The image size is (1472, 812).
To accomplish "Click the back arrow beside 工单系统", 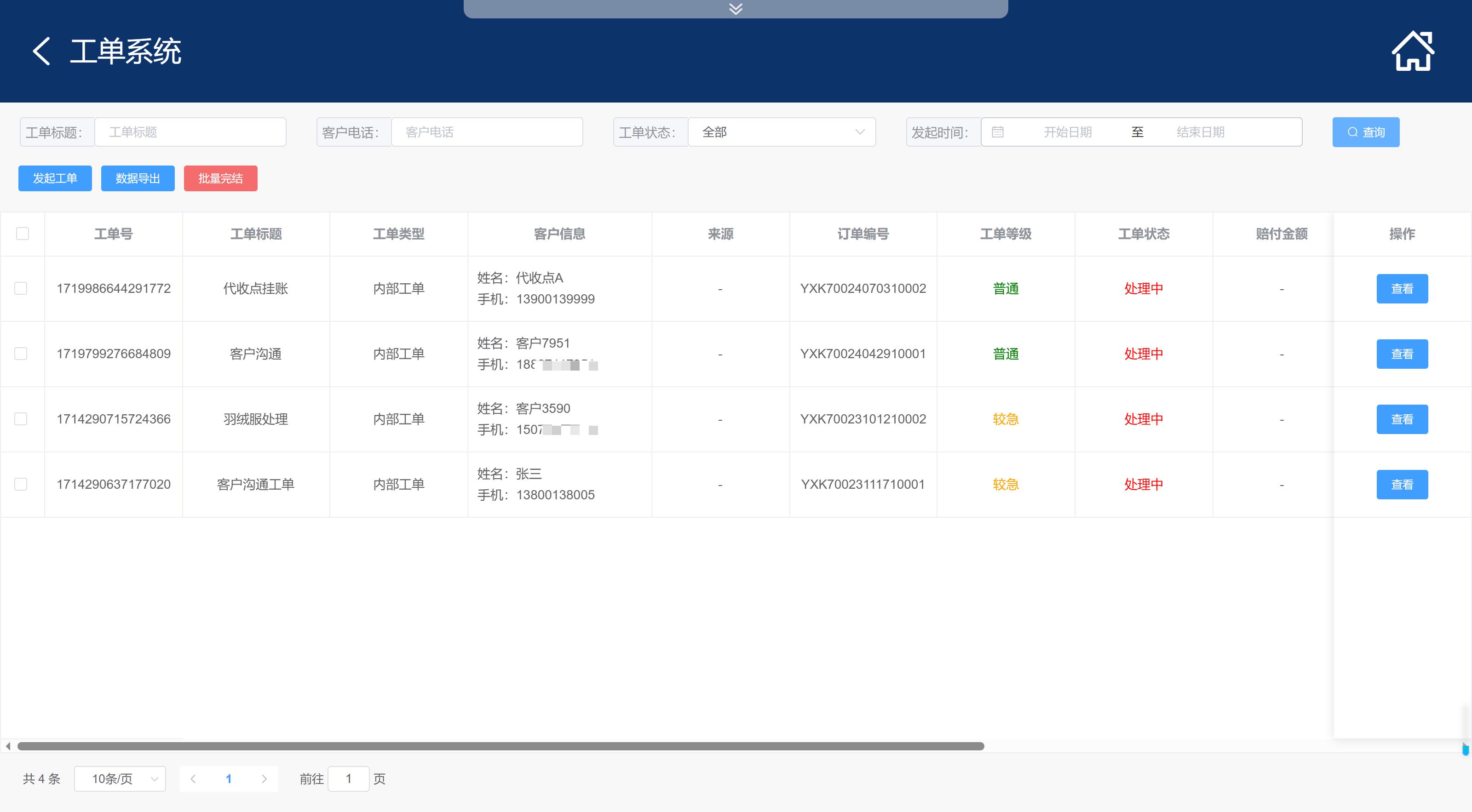I will pos(41,51).
